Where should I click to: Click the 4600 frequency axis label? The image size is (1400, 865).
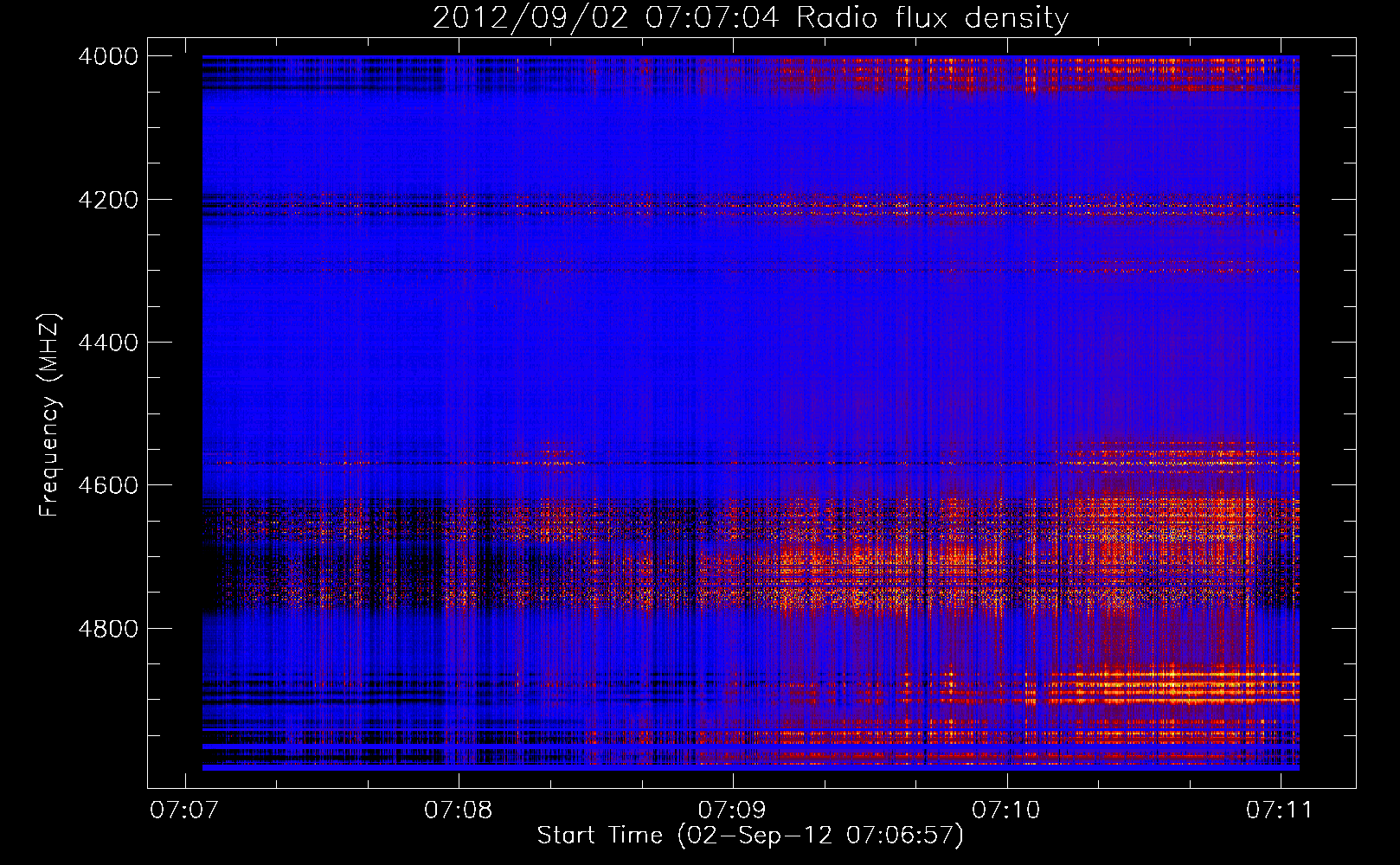click(108, 485)
